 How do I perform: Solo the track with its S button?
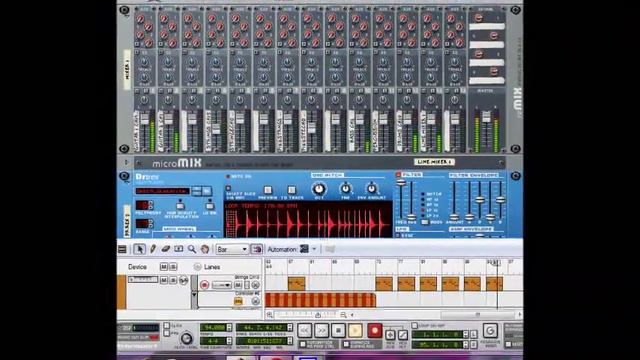[x=173, y=280]
